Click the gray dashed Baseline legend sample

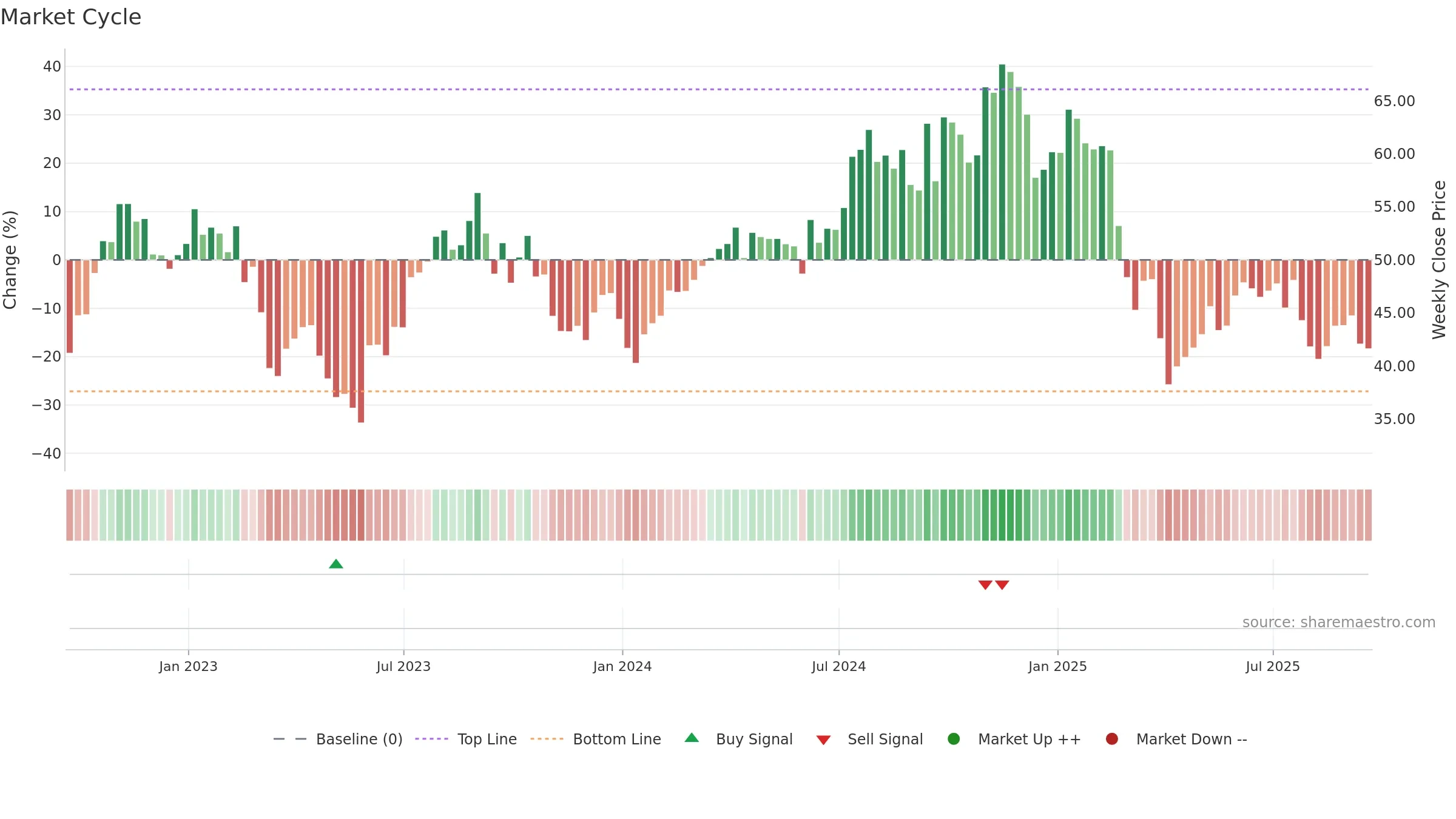pos(290,739)
